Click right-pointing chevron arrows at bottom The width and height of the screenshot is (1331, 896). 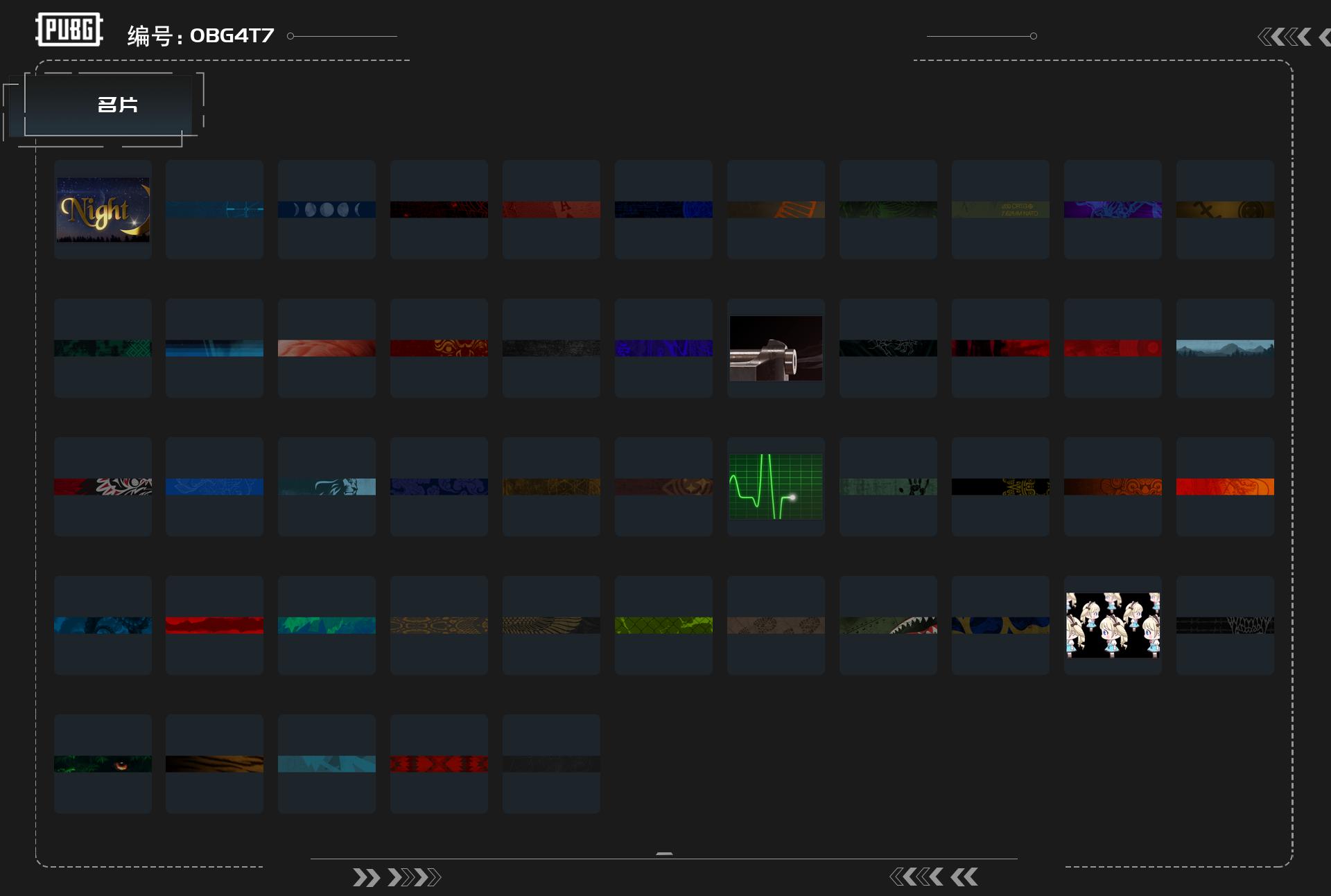pos(397,877)
